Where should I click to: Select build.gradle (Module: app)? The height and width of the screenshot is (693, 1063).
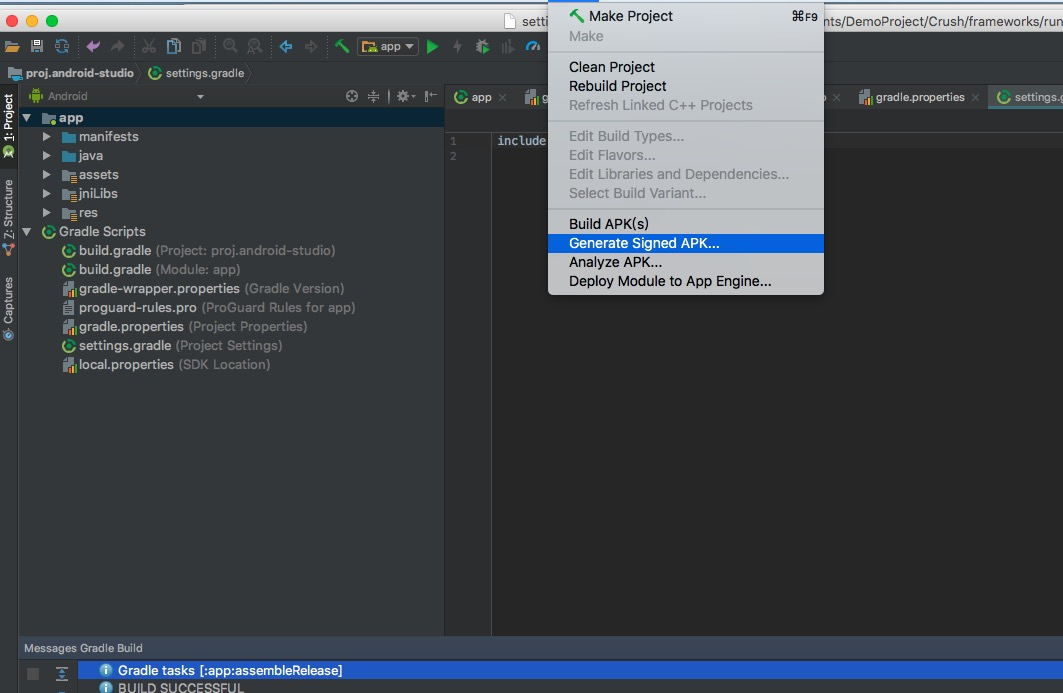click(151, 270)
